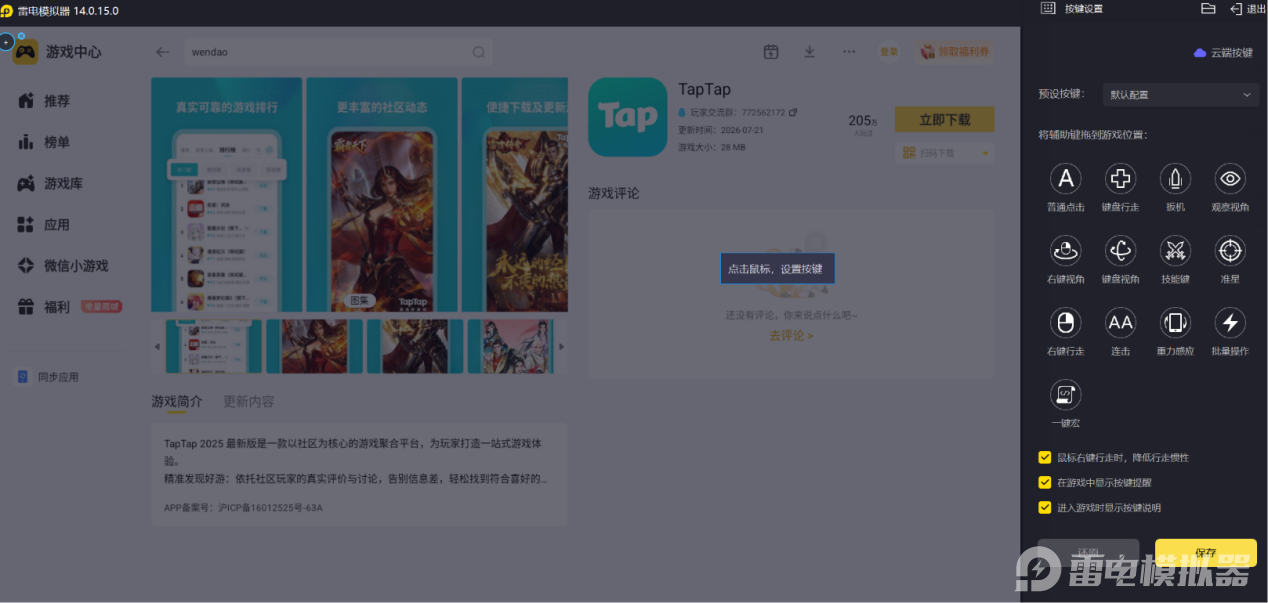Copy the player group number icon
Screen dimensions: 1268x603
[x=793, y=112]
